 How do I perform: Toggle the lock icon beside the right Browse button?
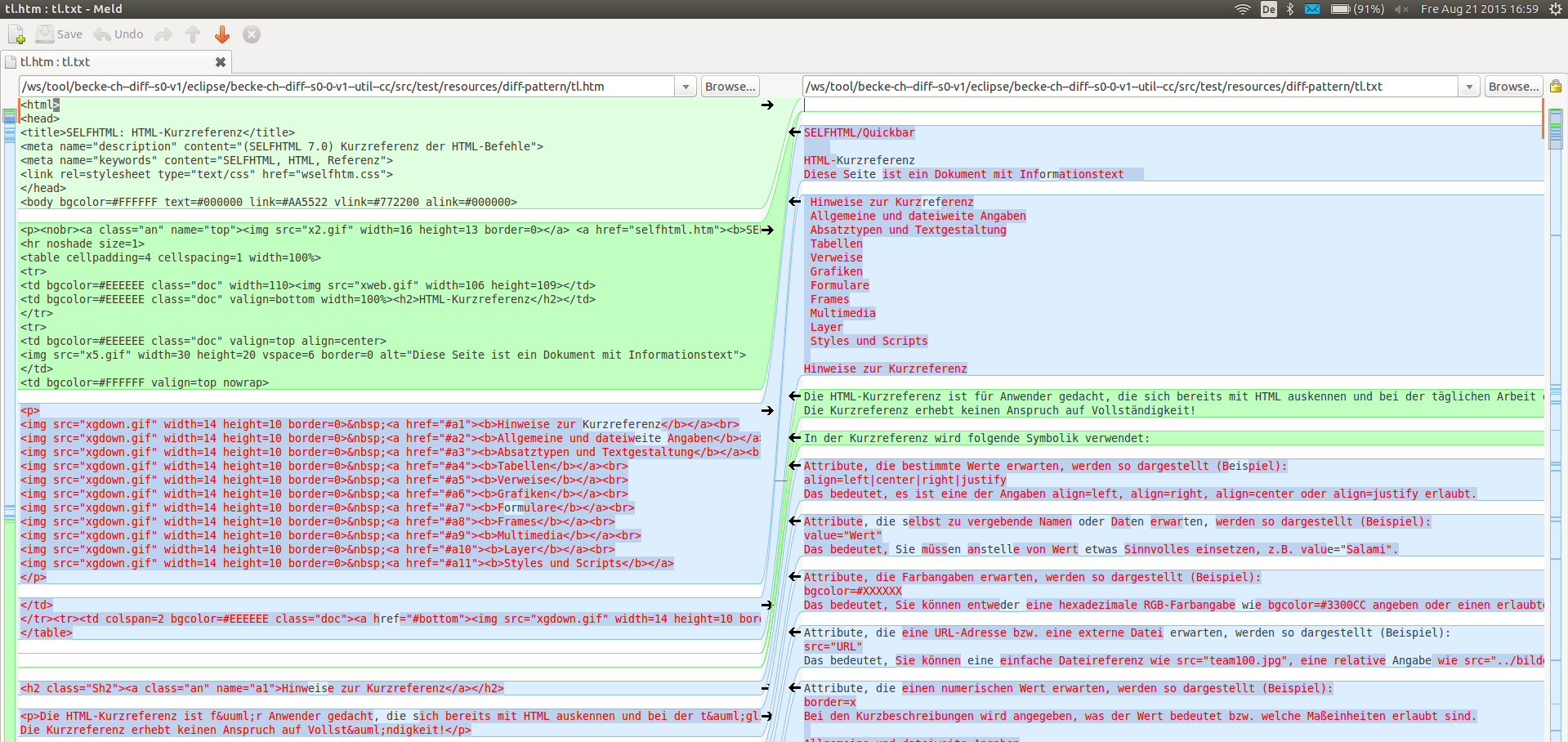[x=1556, y=87]
